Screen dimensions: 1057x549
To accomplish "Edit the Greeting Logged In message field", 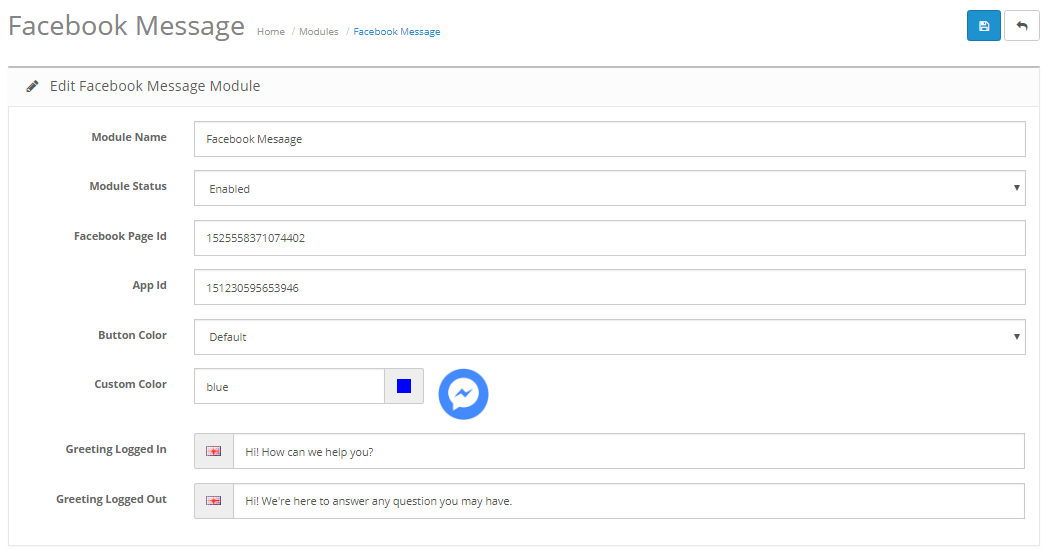I will pyautogui.click(x=628, y=451).
